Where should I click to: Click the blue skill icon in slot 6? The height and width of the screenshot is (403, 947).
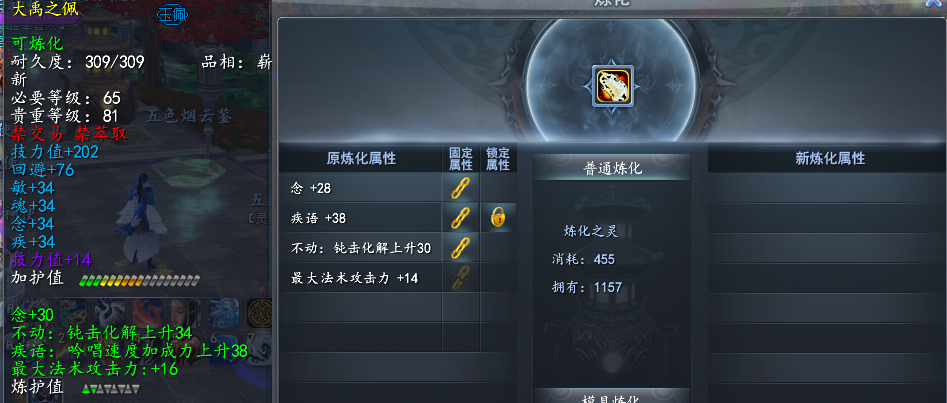click(x=224, y=349)
